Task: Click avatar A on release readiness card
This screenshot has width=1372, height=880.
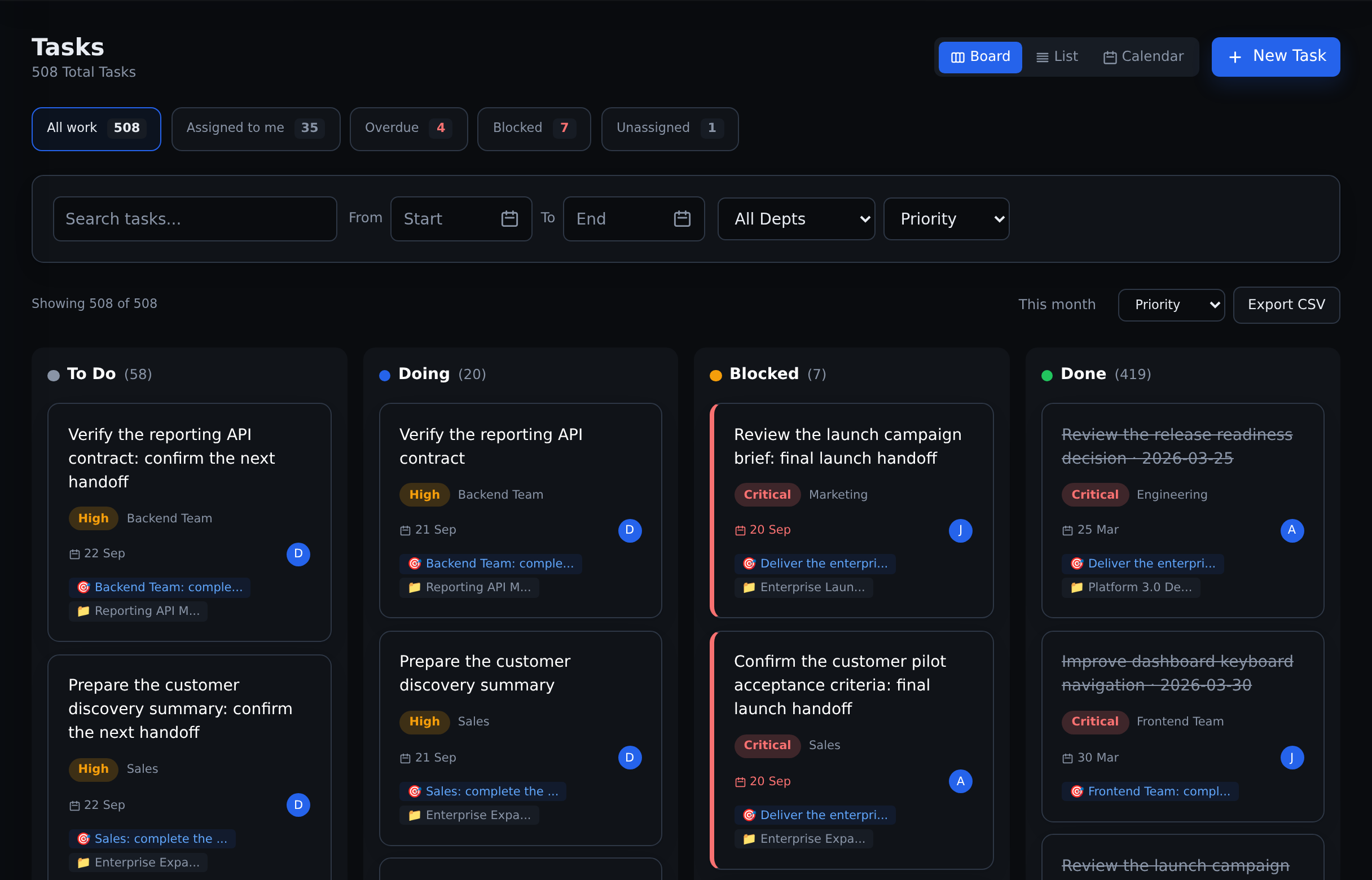Action: (1292, 530)
